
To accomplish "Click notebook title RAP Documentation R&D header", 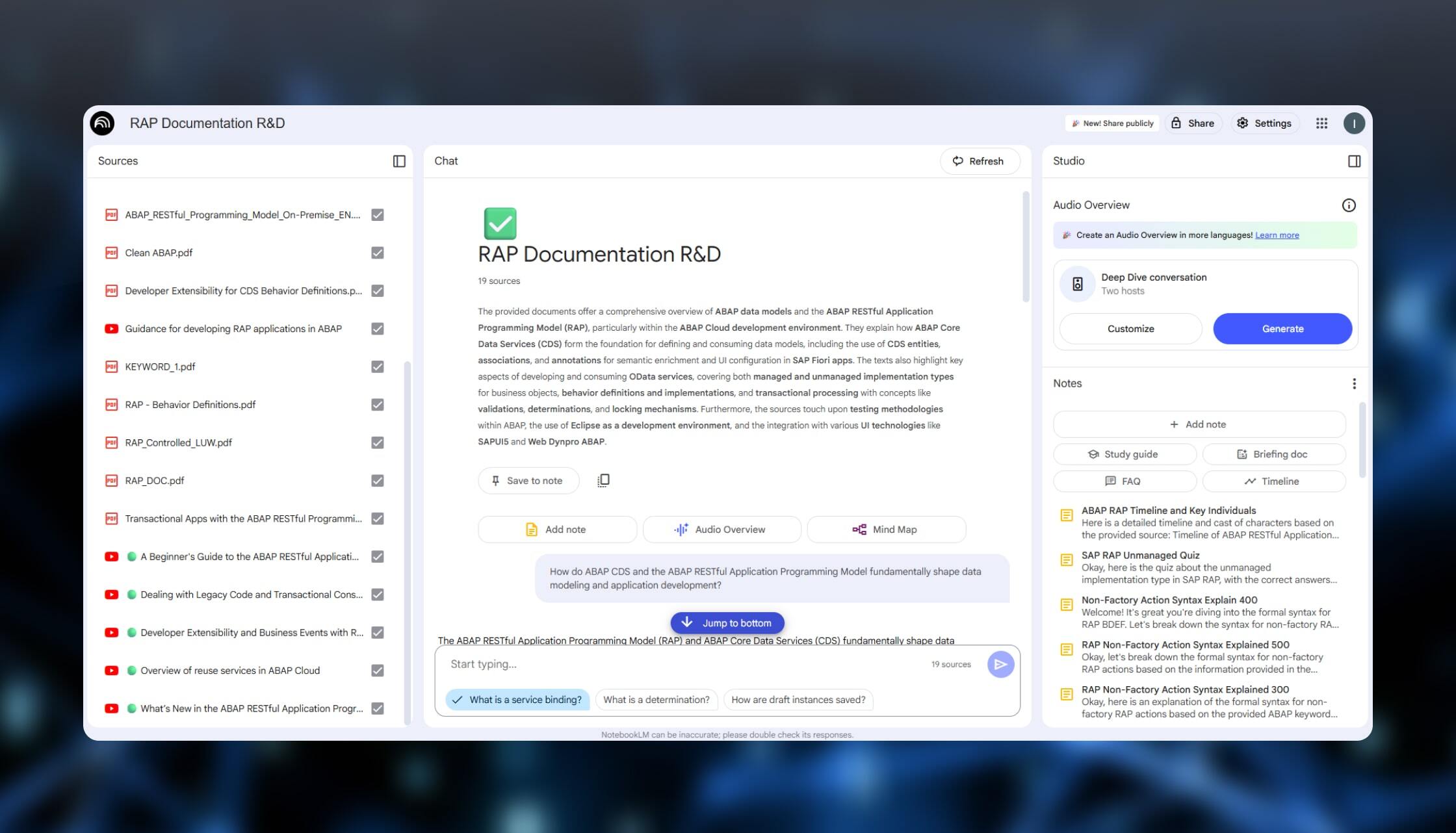I will point(207,123).
